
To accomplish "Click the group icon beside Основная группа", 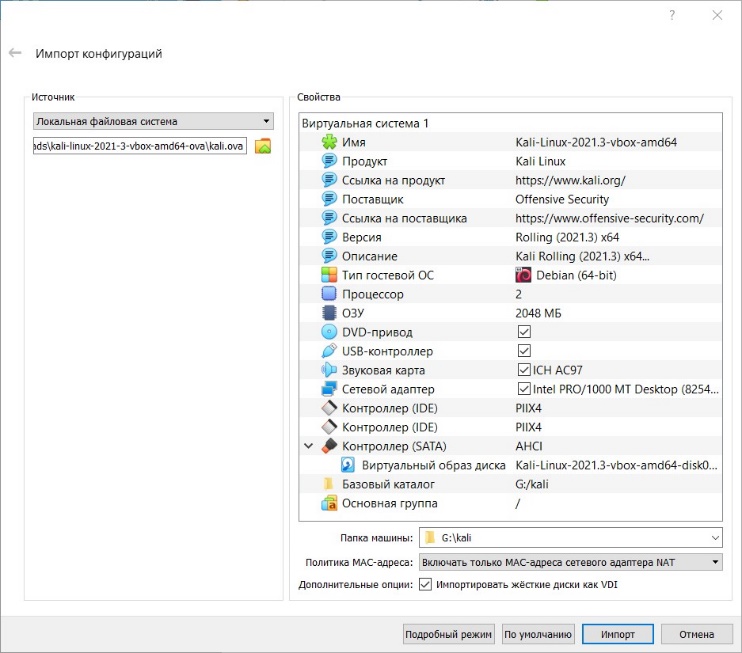I will (329, 503).
